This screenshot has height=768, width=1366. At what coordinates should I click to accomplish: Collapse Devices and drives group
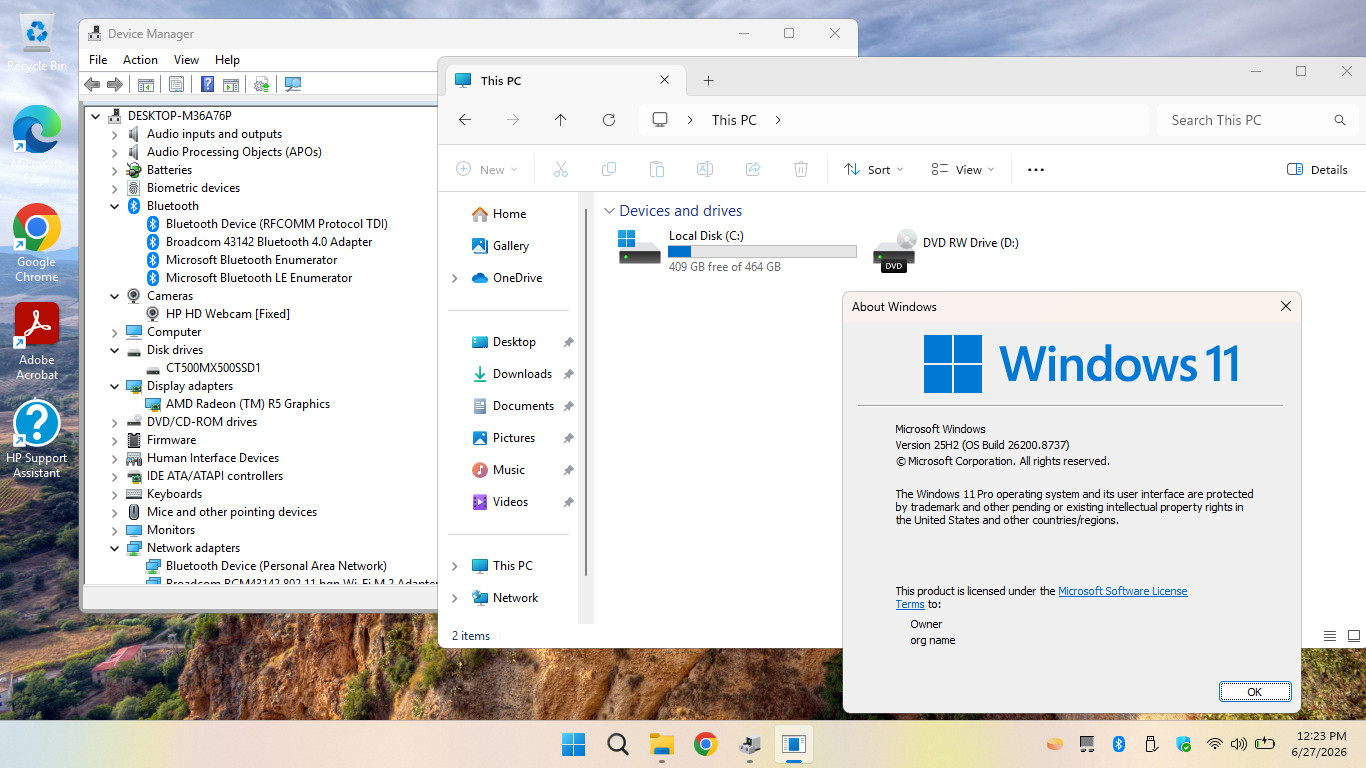[609, 211]
